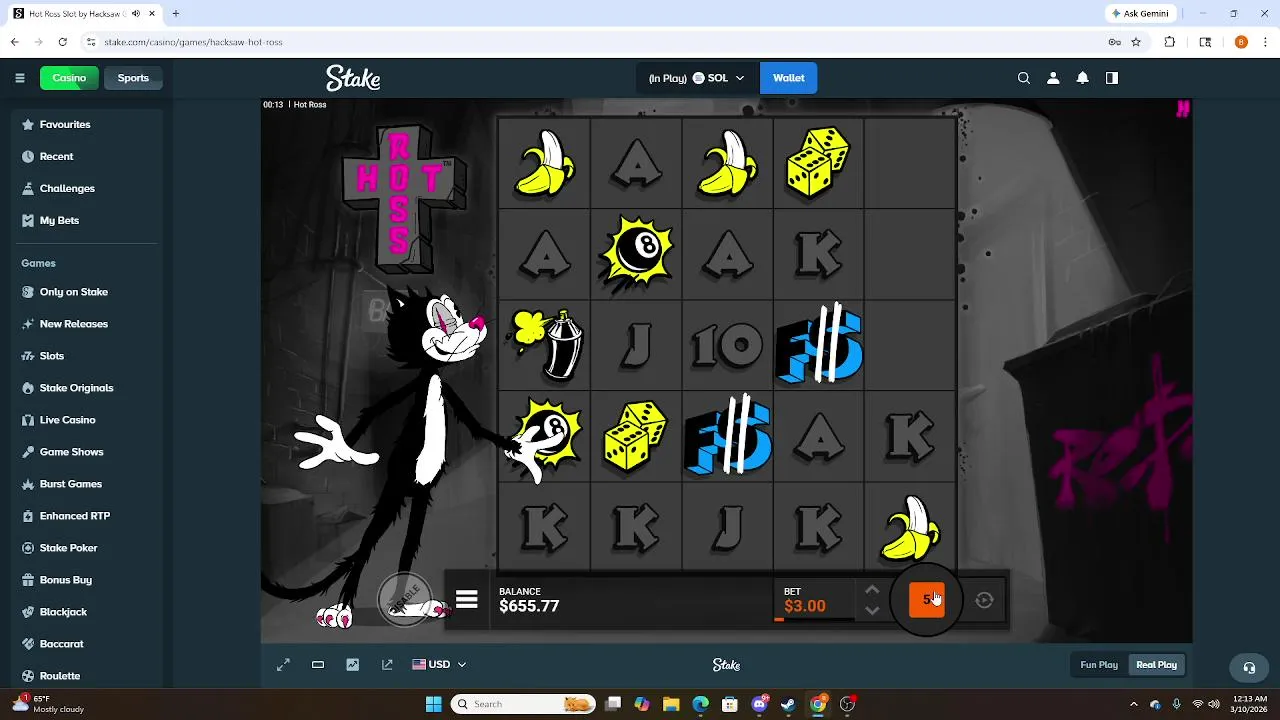
Task: Select the Casino tab
Action: [69, 78]
